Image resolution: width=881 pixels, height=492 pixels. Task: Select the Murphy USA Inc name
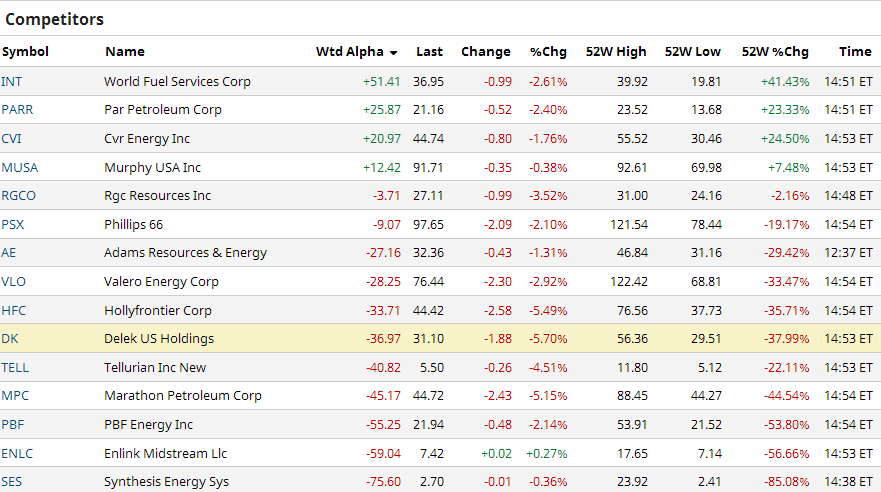pyautogui.click(x=152, y=167)
